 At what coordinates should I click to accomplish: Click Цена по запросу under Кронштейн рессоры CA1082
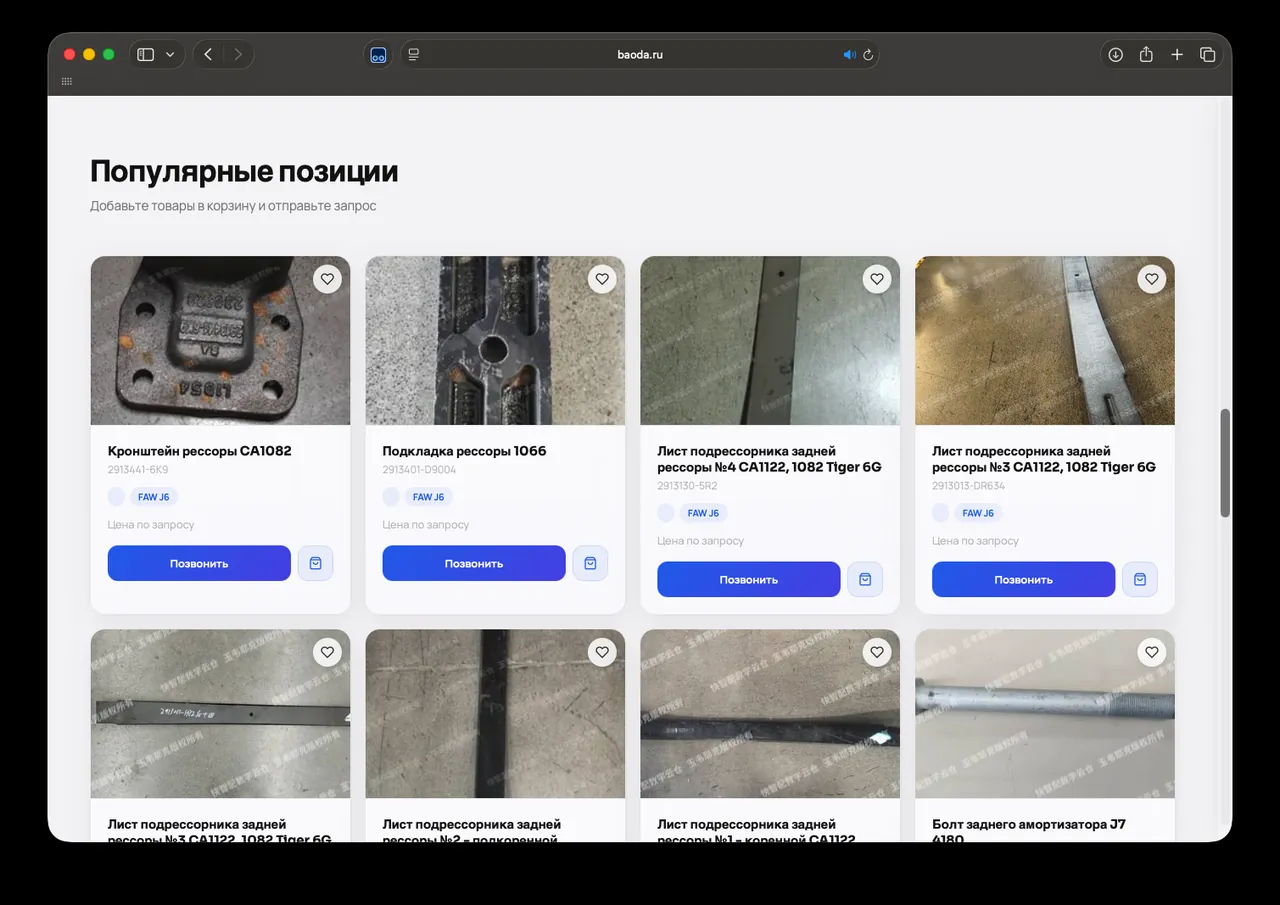pyautogui.click(x=151, y=525)
